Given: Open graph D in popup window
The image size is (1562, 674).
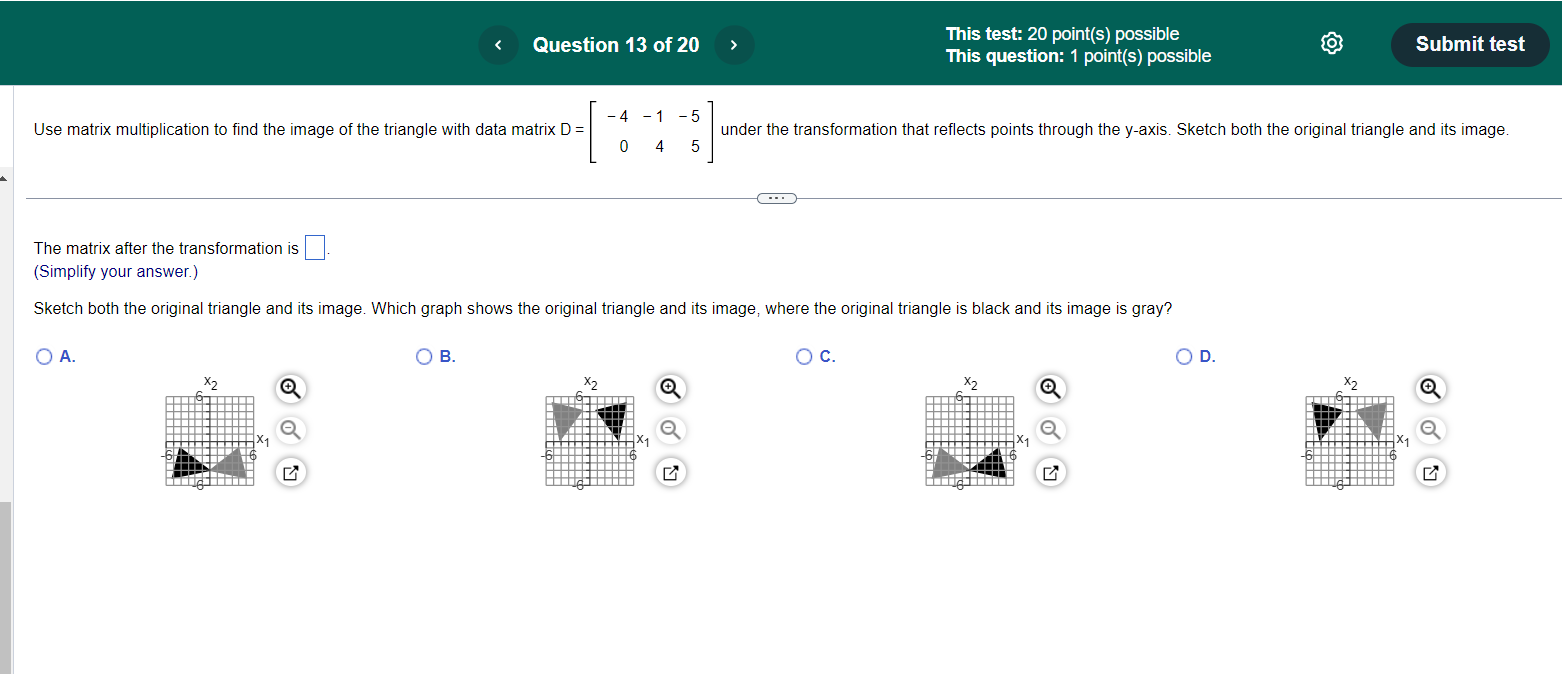Looking at the screenshot, I should [x=1430, y=473].
